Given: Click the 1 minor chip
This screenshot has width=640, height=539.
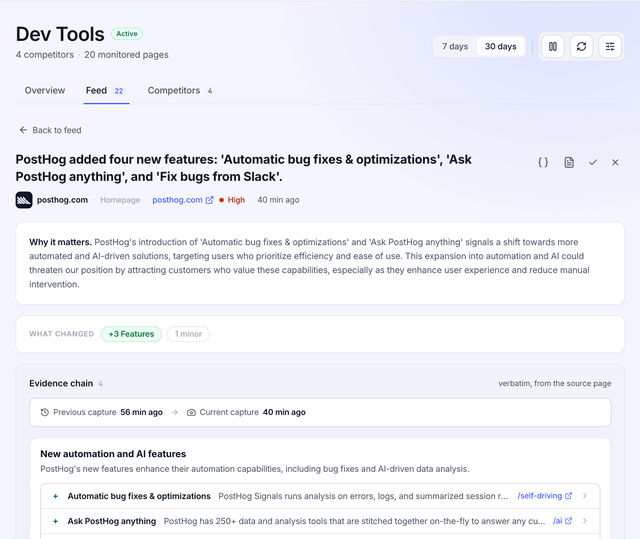Looking at the screenshot, I should (x=188, y=334).
